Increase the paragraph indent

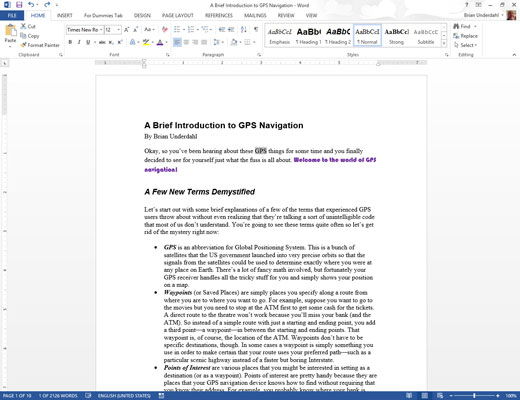[x=231, y=30]
